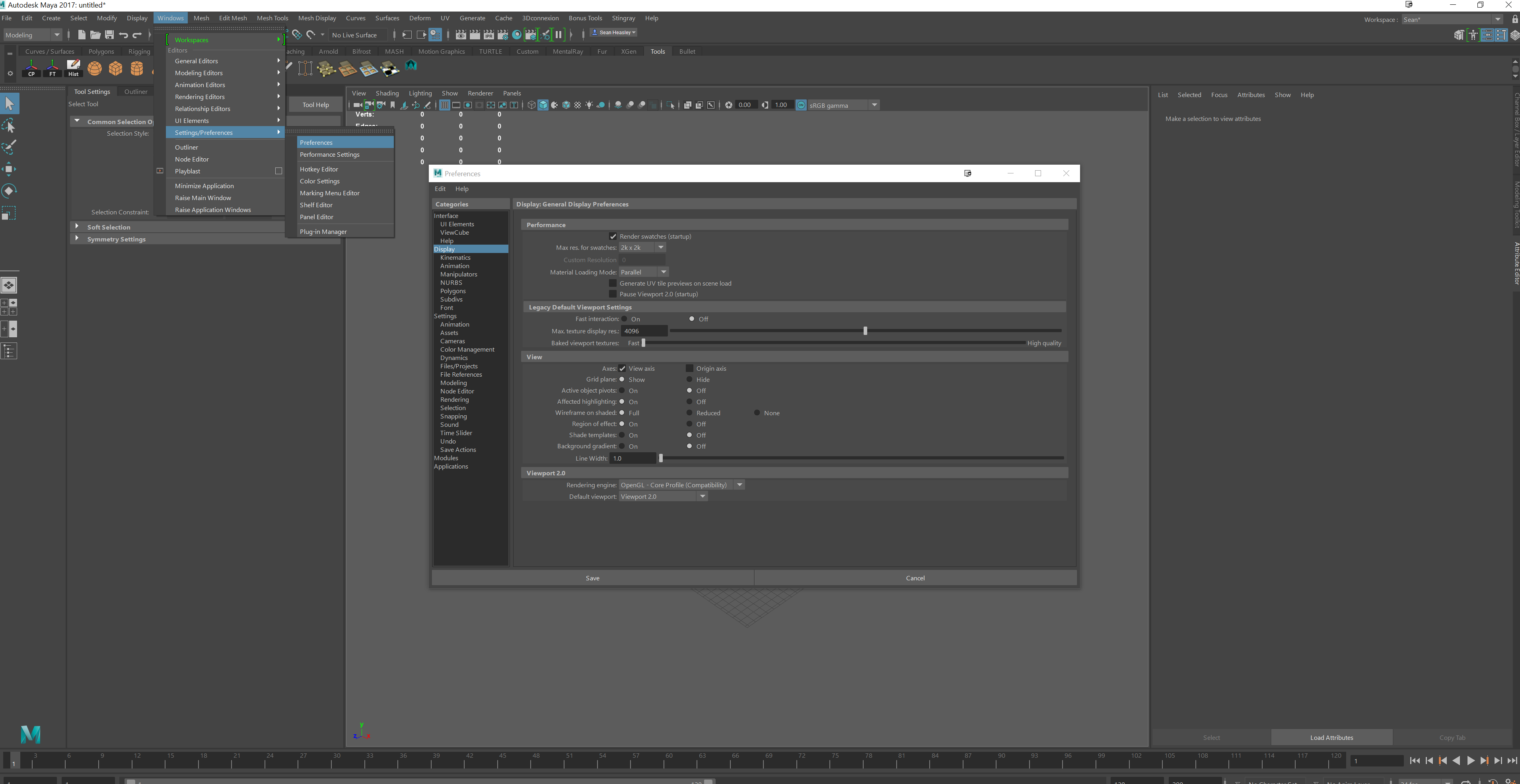Click the polygon sphere shelf icon
Viewport: 1520px width, 784px height.
coord(94,68)
